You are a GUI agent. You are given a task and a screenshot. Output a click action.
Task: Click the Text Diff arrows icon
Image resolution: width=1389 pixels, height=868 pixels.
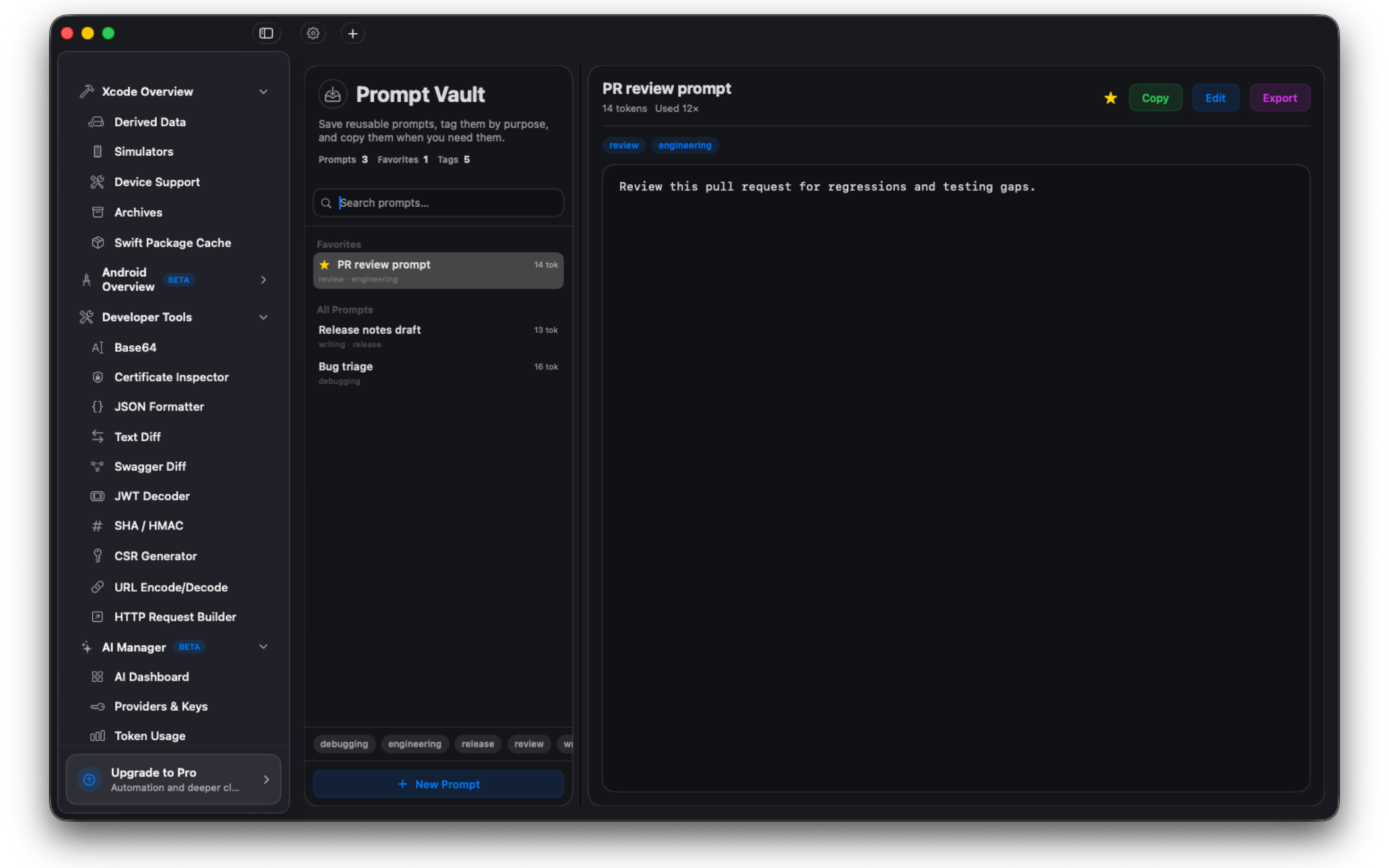(97, 437)
